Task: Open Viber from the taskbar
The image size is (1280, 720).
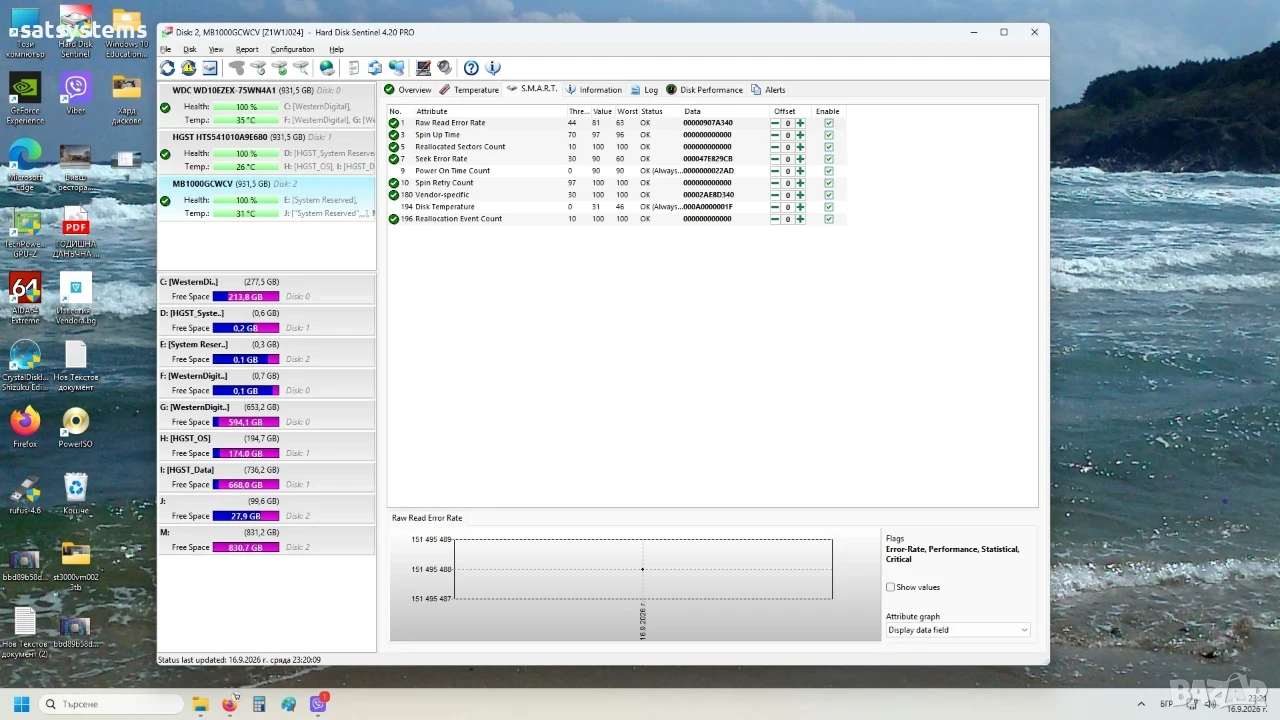Action: point(319,704)
